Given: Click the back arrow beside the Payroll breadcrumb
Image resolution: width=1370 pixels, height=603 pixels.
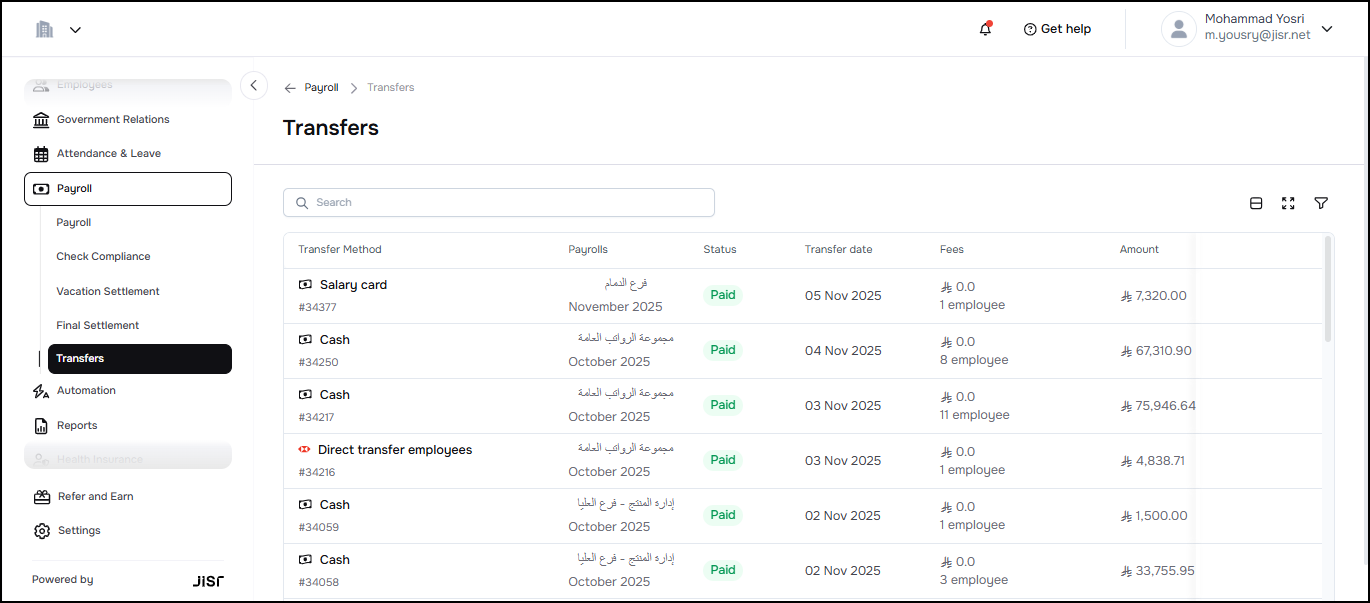Looking at the screenshot, I should click(290, 88).
